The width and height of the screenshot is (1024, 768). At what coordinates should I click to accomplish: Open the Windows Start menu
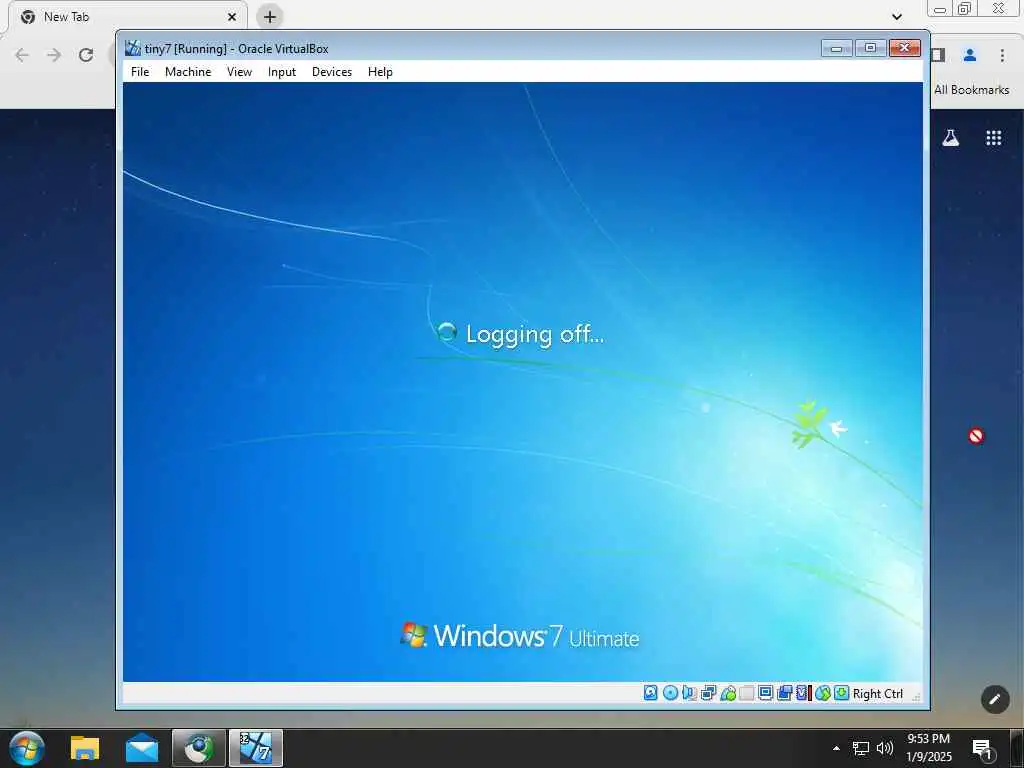click(27, 748)
